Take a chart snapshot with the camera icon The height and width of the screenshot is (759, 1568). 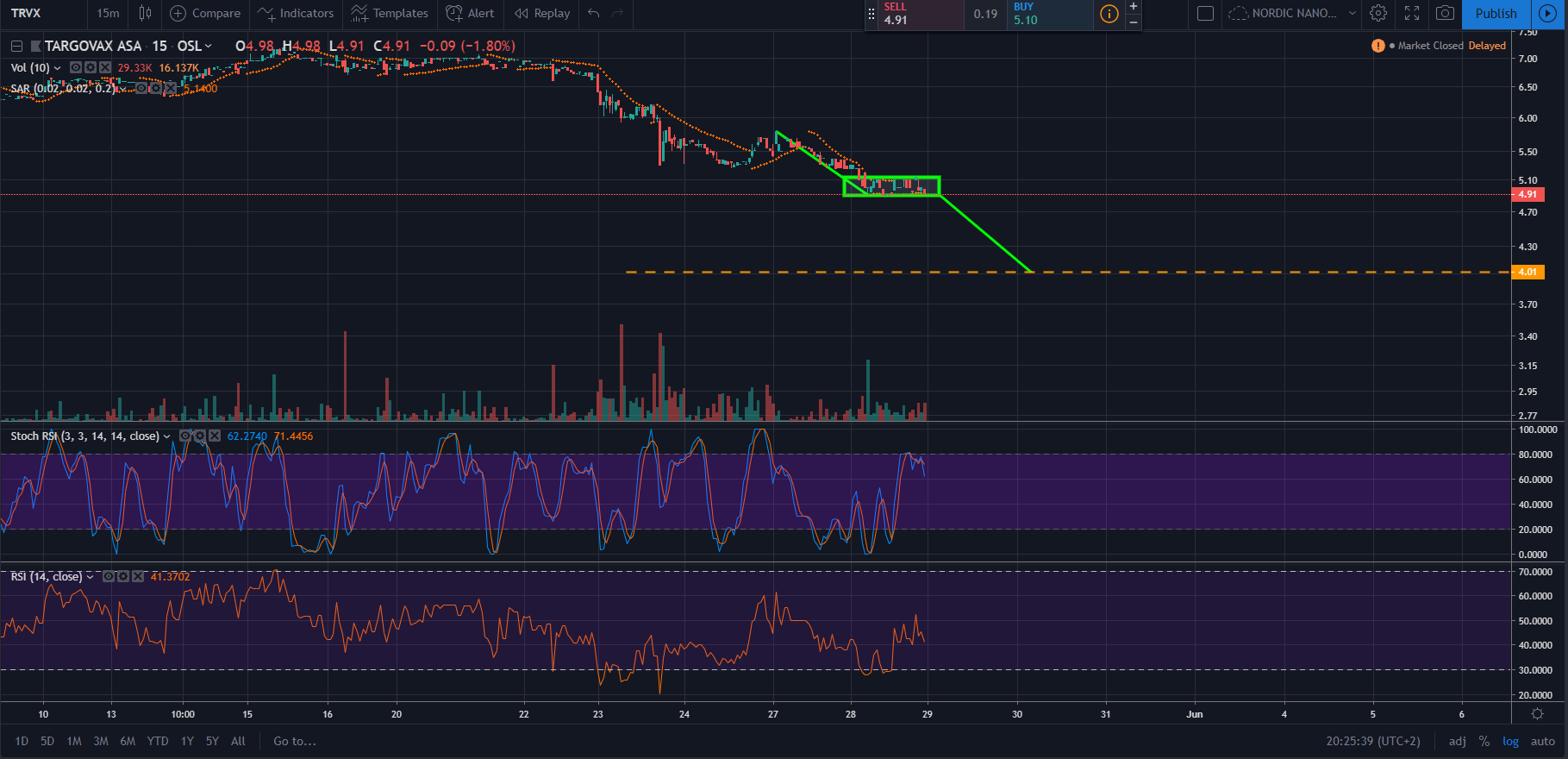(1445, 13)
